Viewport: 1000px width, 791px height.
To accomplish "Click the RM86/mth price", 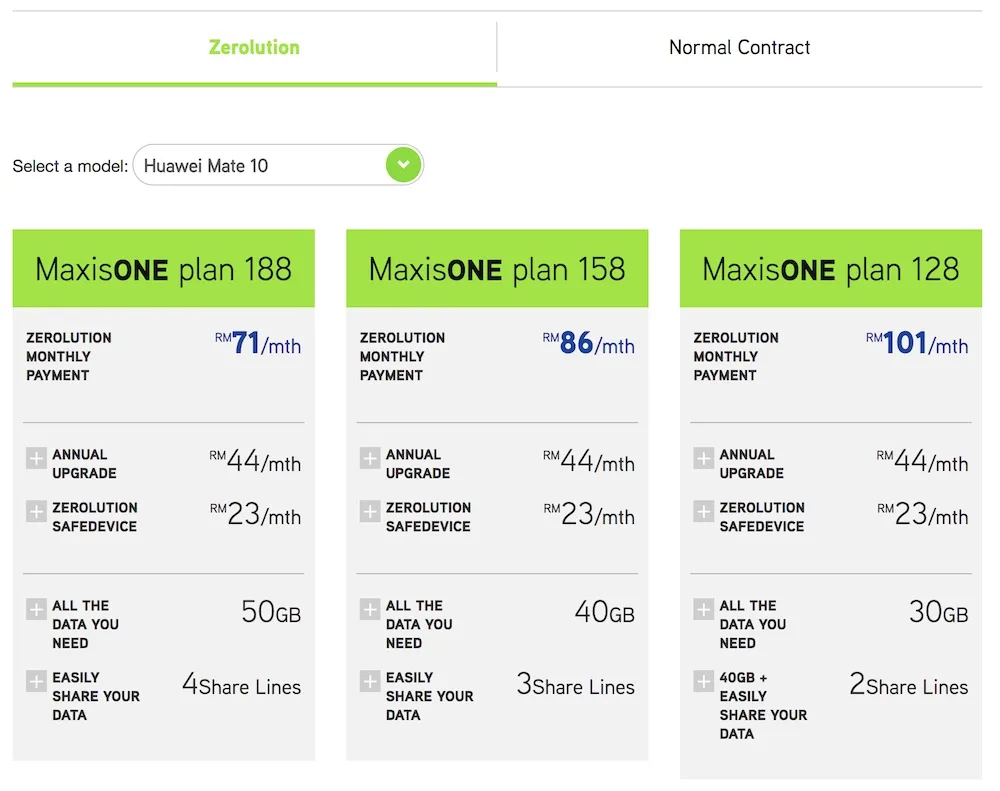I will [x=589, y=343].
